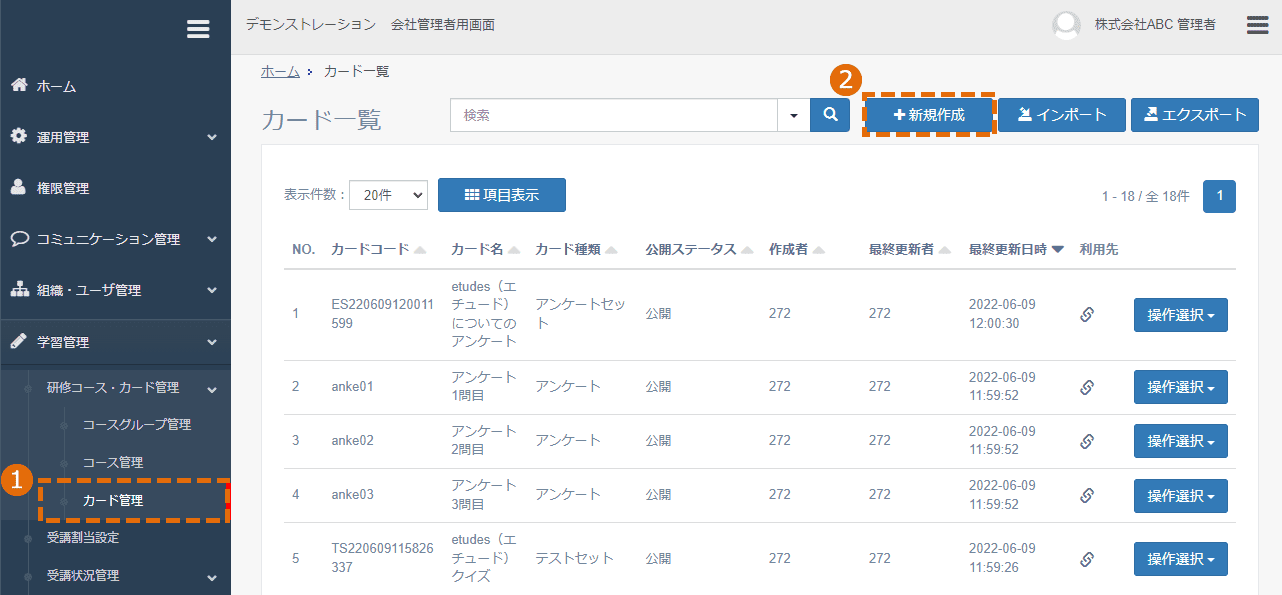Follow the ホーム breadcrumb link
Image resolution: width=1282 pixels, height=595 pixels.
(280, 71)
